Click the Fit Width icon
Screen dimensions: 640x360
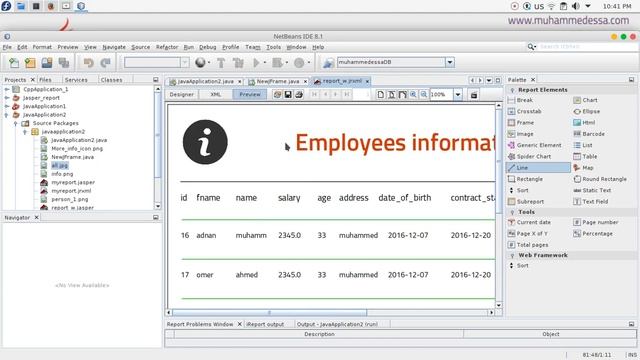tap(402, 95)
